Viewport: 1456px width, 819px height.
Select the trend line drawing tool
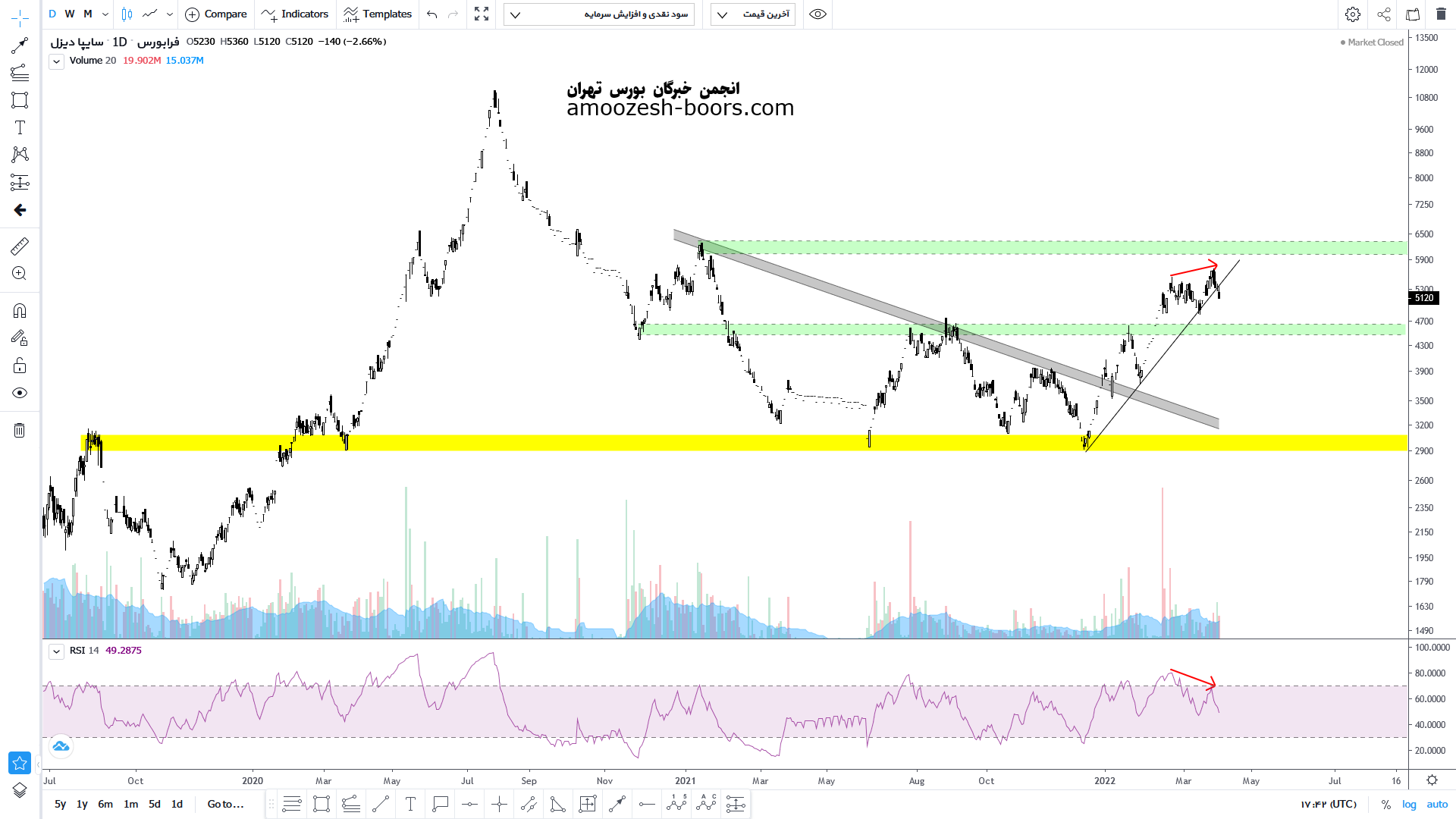pyautogui.click(x=20, y=46)
